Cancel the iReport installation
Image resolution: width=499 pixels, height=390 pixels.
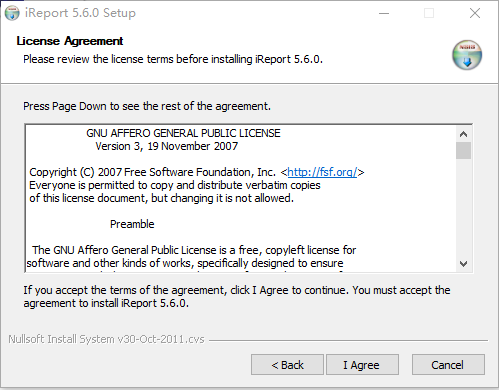click(448, 365)
